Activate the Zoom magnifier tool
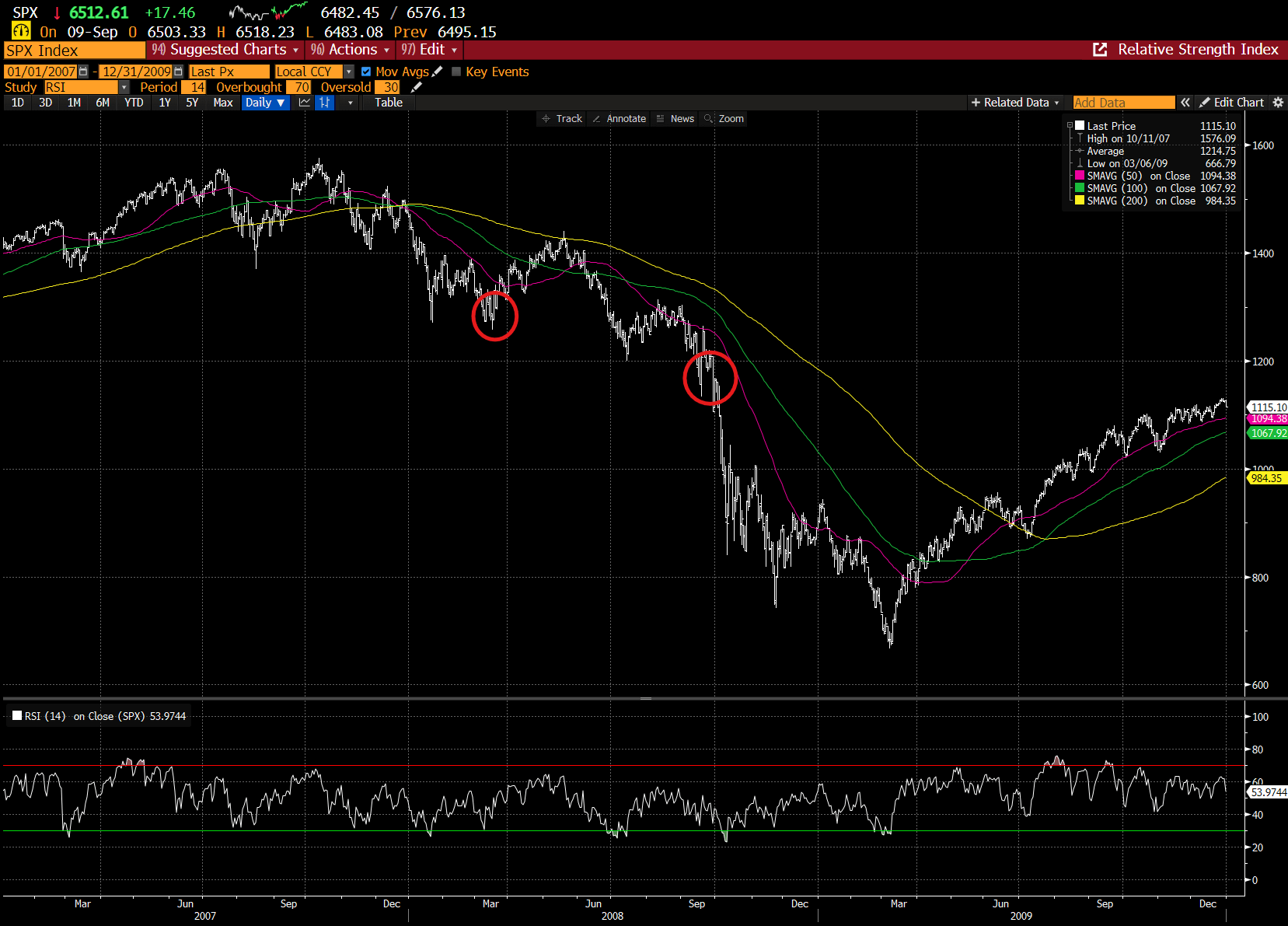1288x926 pixels. tap(724, 119)
